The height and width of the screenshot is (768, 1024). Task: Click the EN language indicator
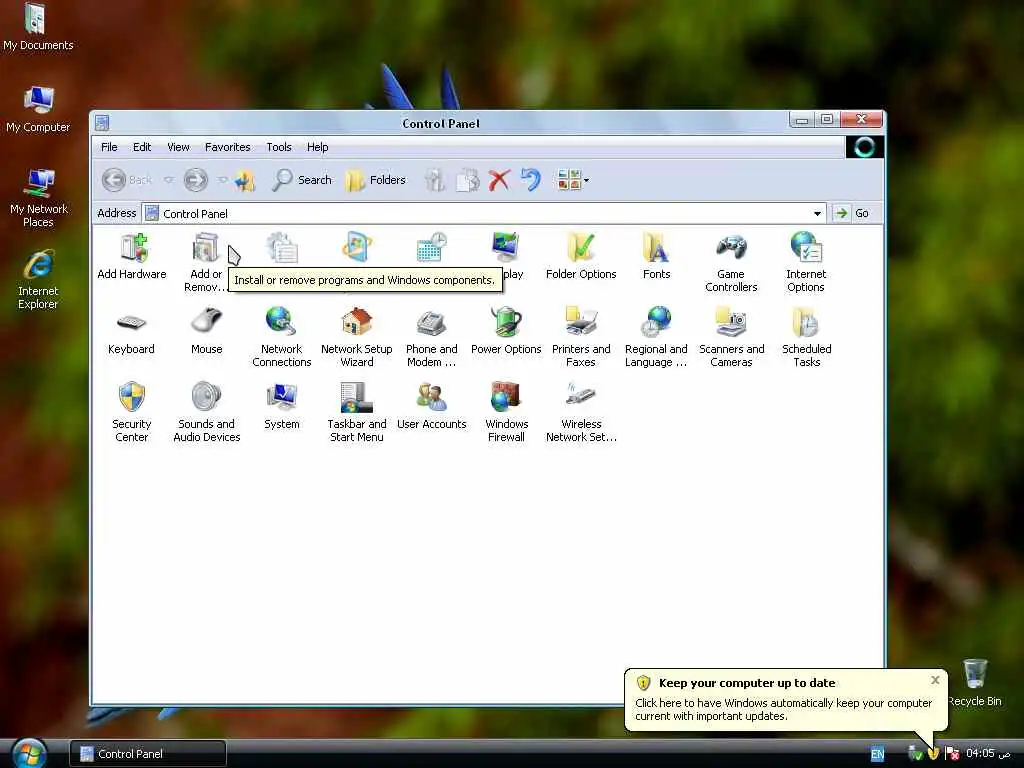coord(877,754)
